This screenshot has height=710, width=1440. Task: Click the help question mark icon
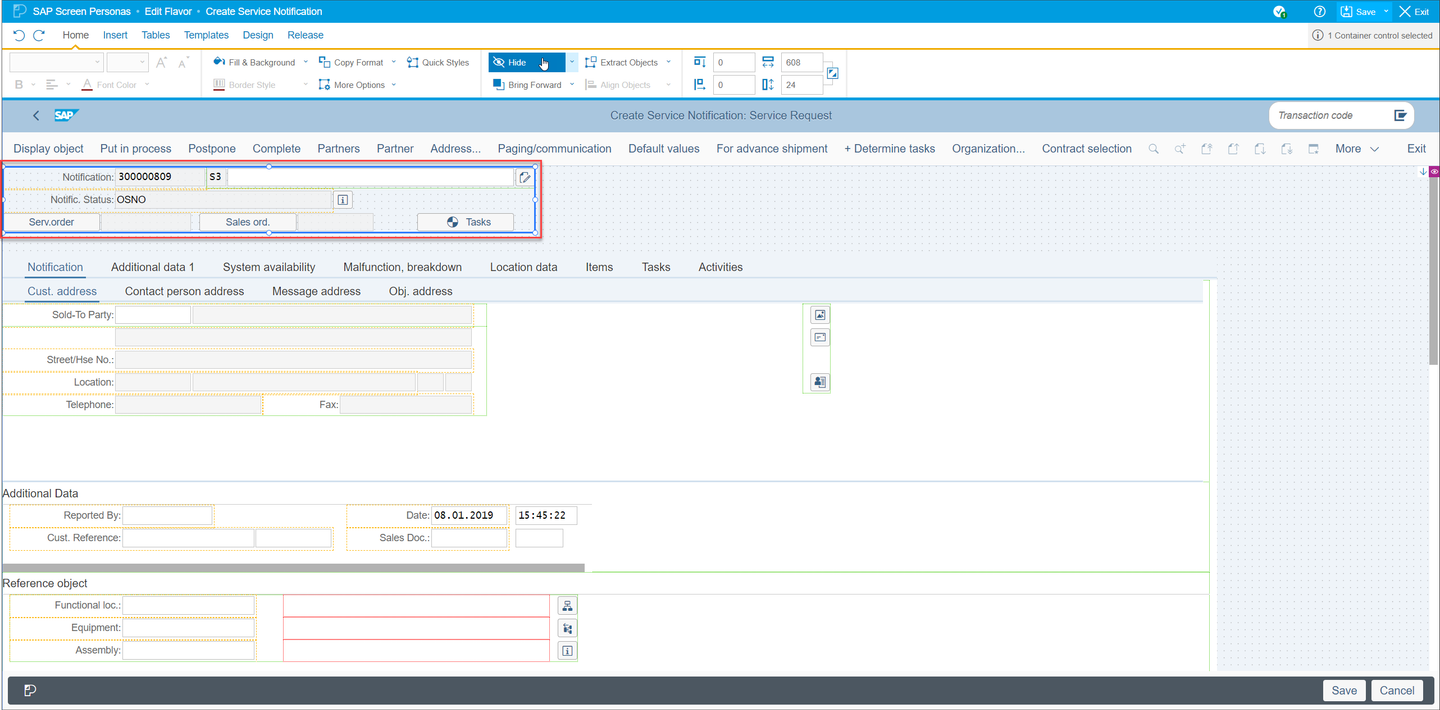tap(1320, 12)
